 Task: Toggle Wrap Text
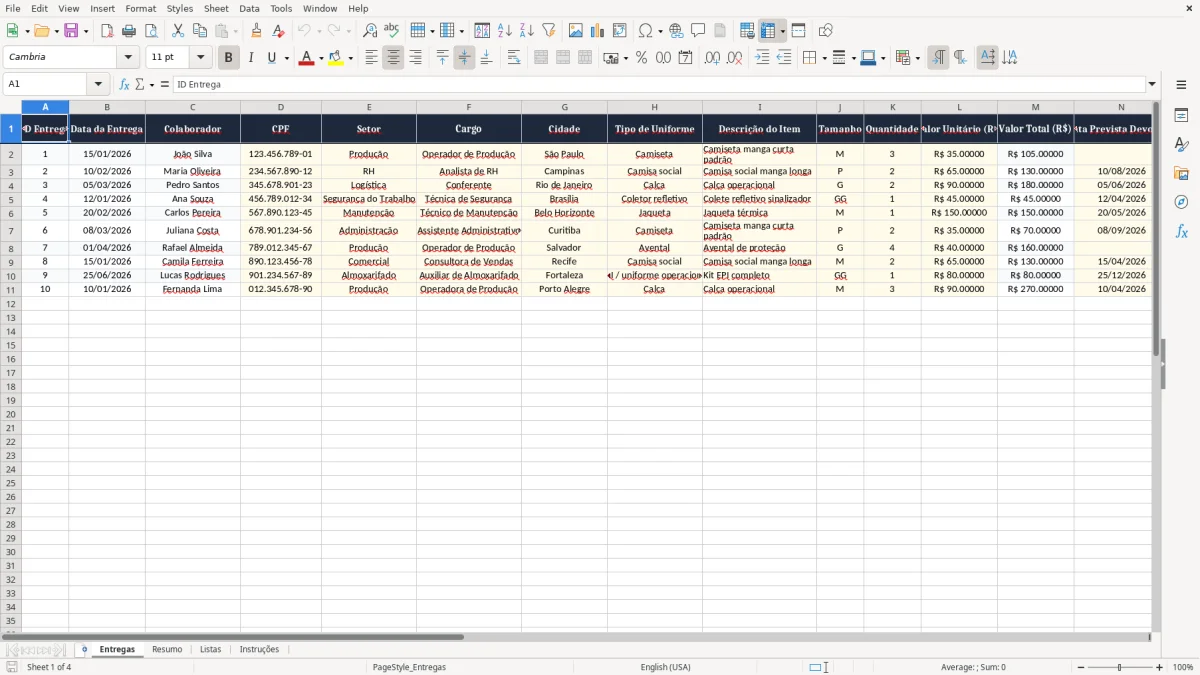pyautogui.click(x=514, y=58)
